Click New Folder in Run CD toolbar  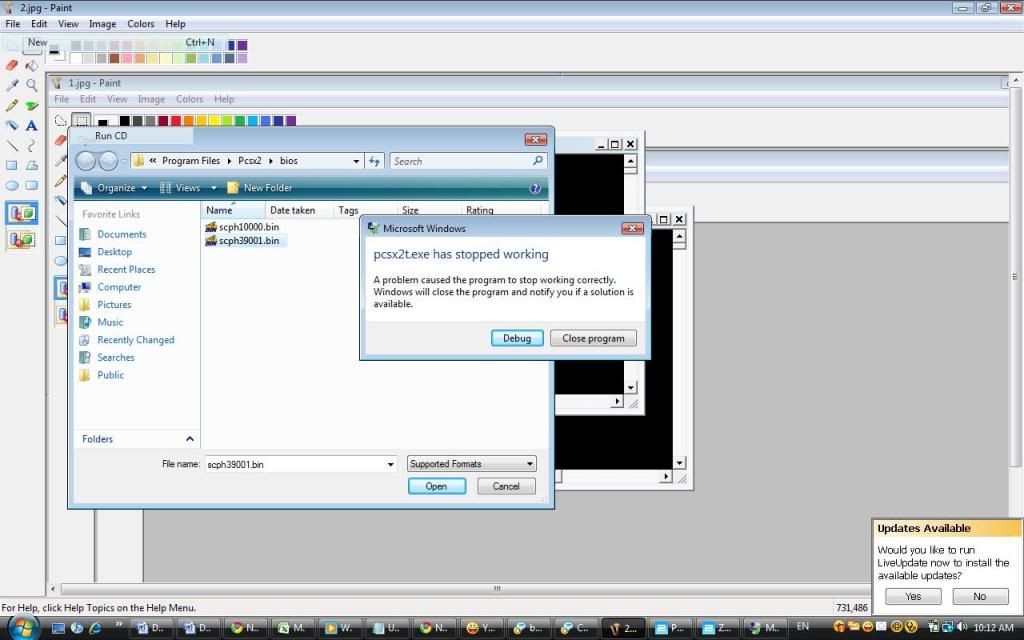tap(259, 188)
